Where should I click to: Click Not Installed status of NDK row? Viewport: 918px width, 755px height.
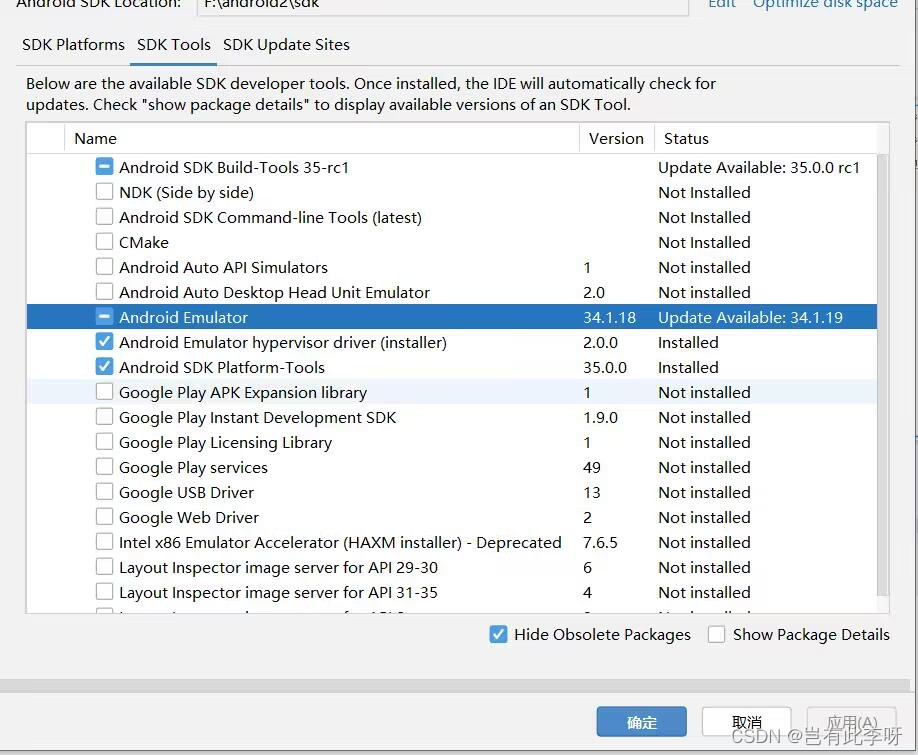(704, 192)
